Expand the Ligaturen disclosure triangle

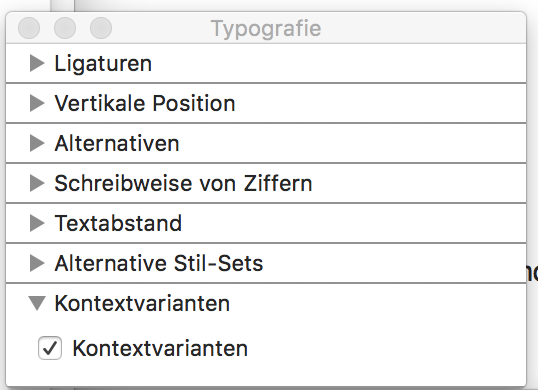(x=37, y=63)
